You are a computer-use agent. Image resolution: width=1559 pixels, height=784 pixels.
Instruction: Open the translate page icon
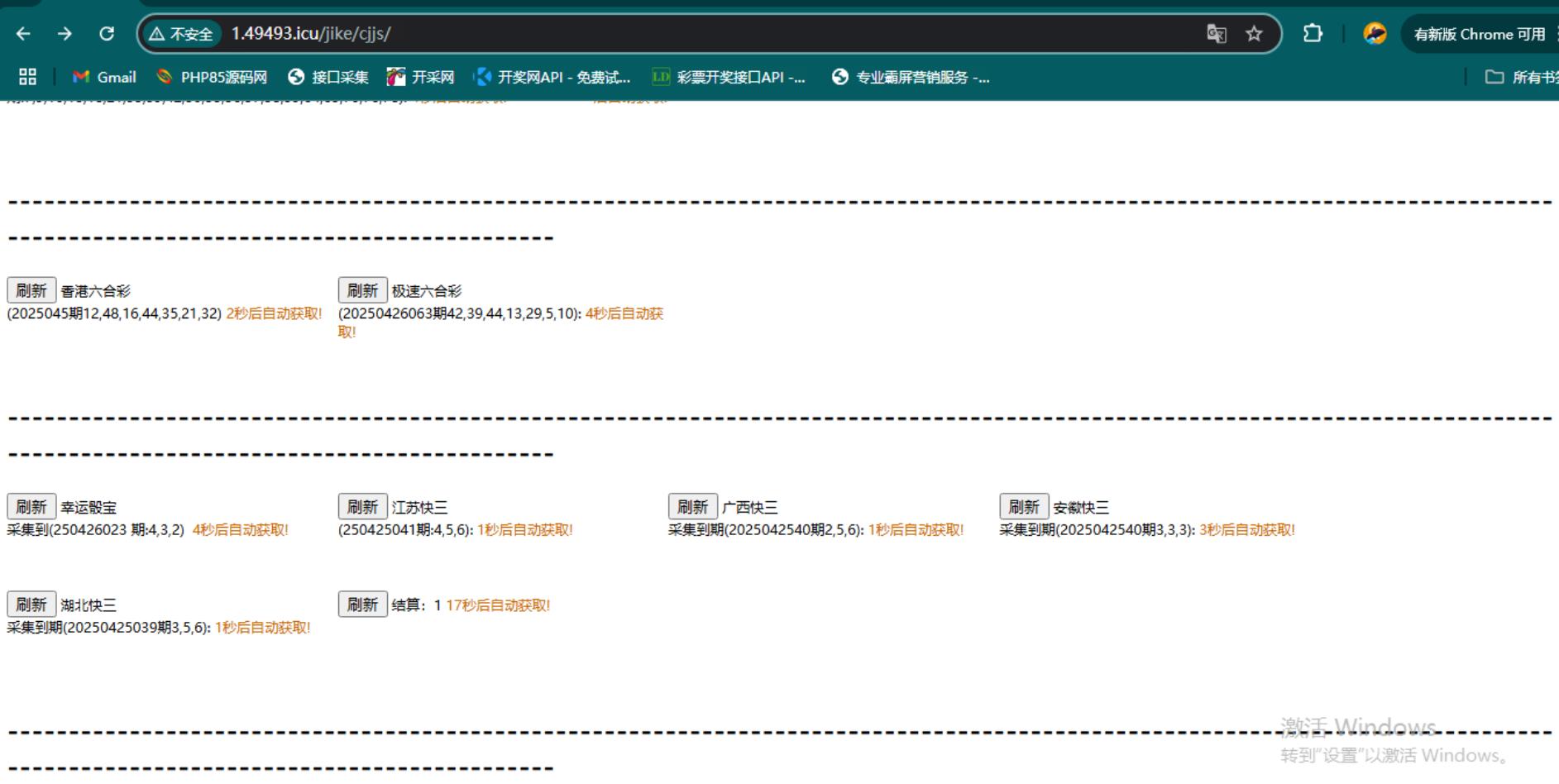pos(1216,34)
